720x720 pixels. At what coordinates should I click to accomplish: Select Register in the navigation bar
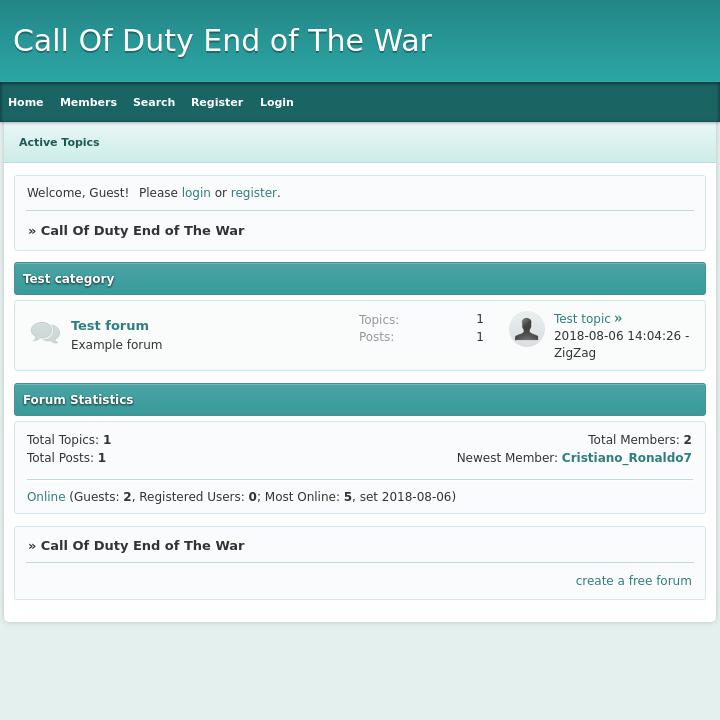click(217, 102)
